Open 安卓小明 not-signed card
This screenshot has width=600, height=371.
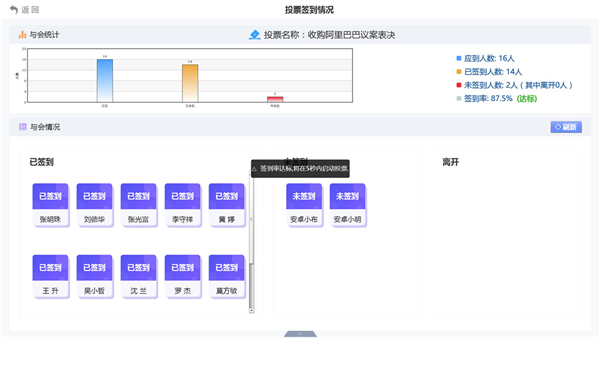tap(347, 205)
